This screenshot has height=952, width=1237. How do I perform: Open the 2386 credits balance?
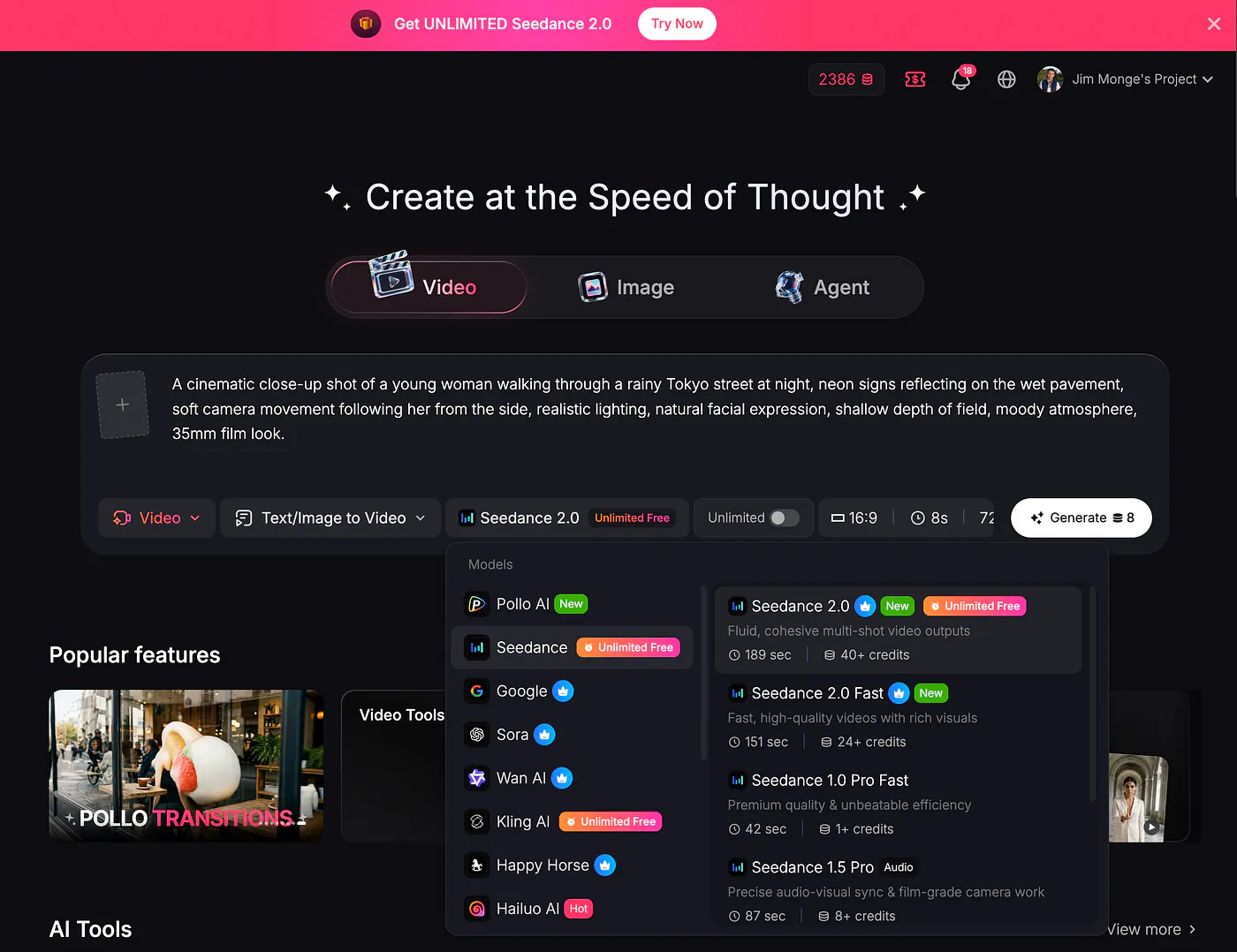846,79
